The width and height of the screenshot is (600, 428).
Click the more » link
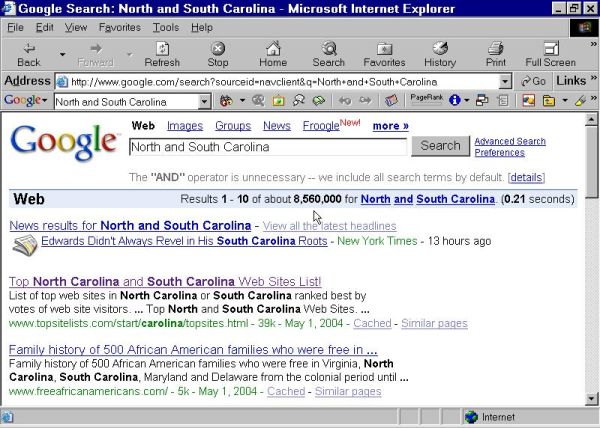391,126
